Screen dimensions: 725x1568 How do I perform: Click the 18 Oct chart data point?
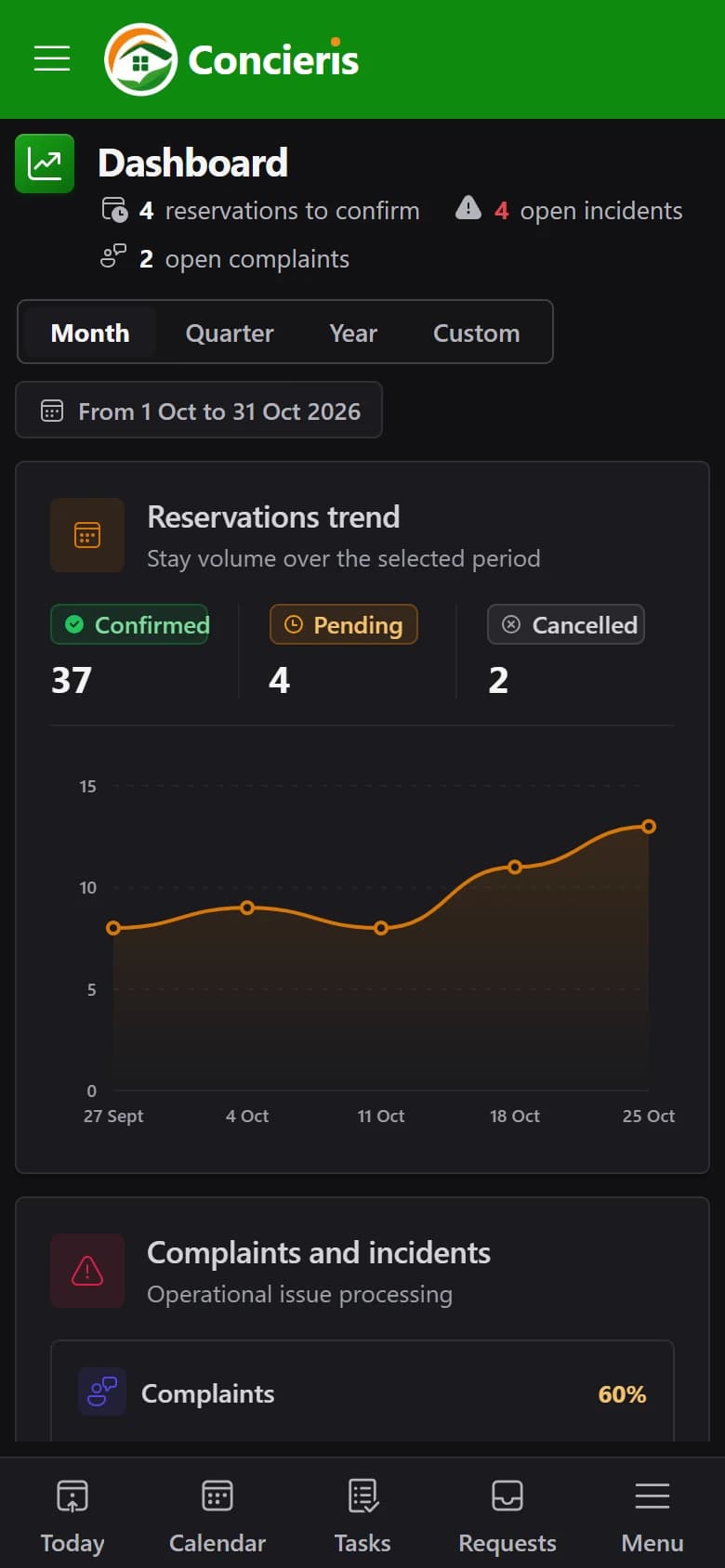(x=515, y=867)
